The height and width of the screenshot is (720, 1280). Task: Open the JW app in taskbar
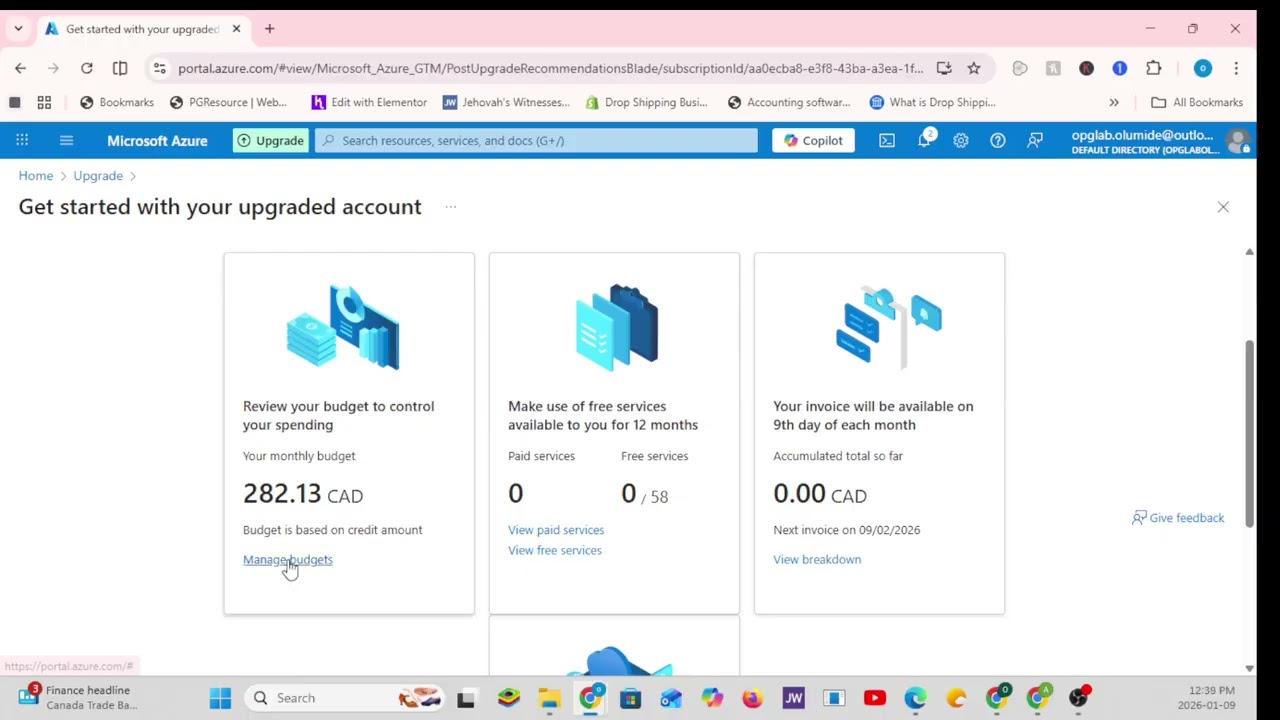point(793,698)
